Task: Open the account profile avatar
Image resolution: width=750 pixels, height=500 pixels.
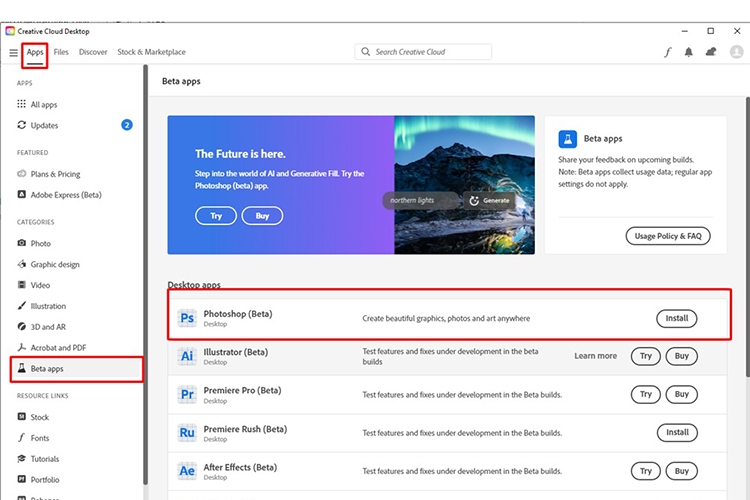Action: 737,52
